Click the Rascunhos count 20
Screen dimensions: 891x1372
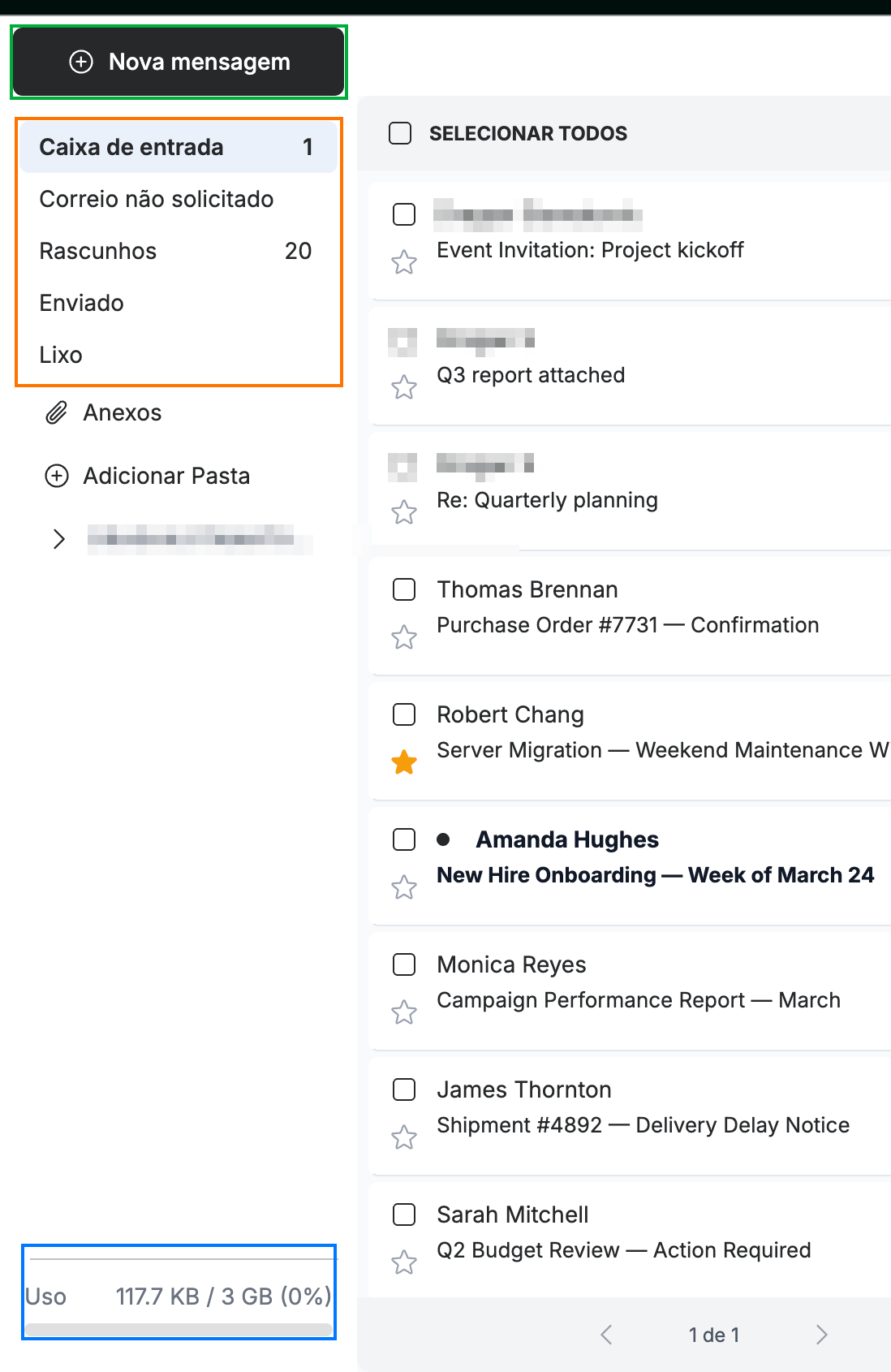[298, 251]
